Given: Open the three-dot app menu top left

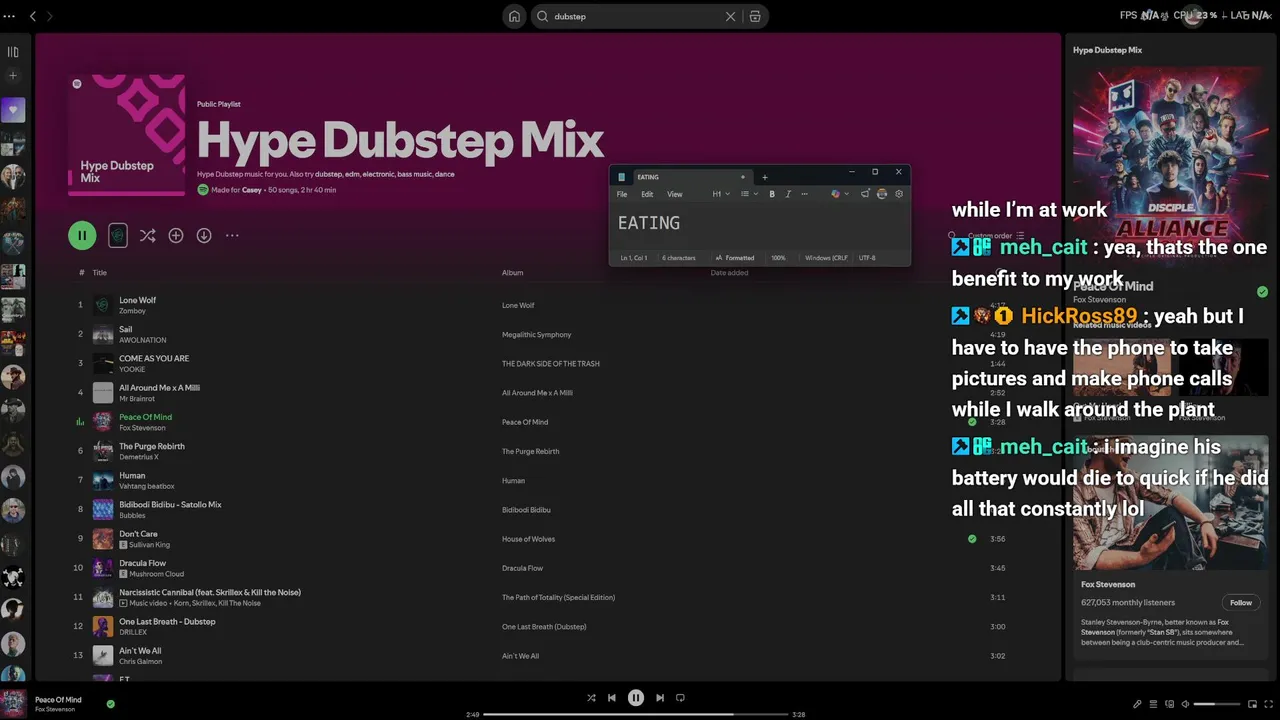Looking at the screenshot, I should pos(10,16).
